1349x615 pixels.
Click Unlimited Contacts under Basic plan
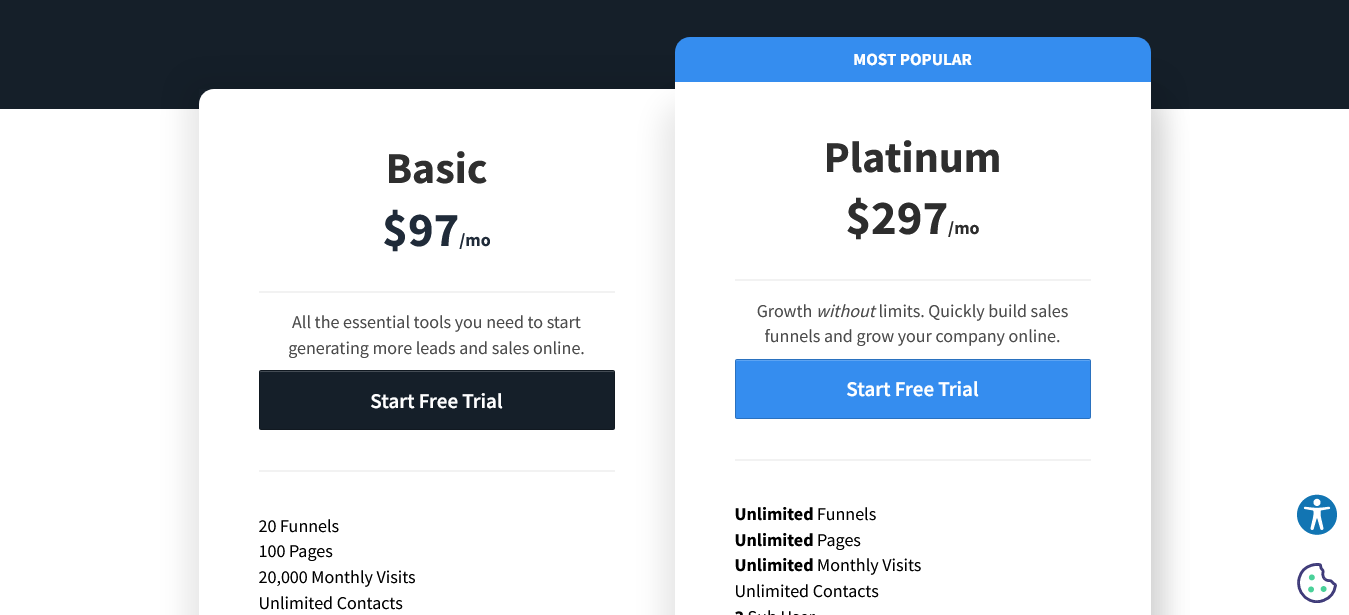point(330,602)
